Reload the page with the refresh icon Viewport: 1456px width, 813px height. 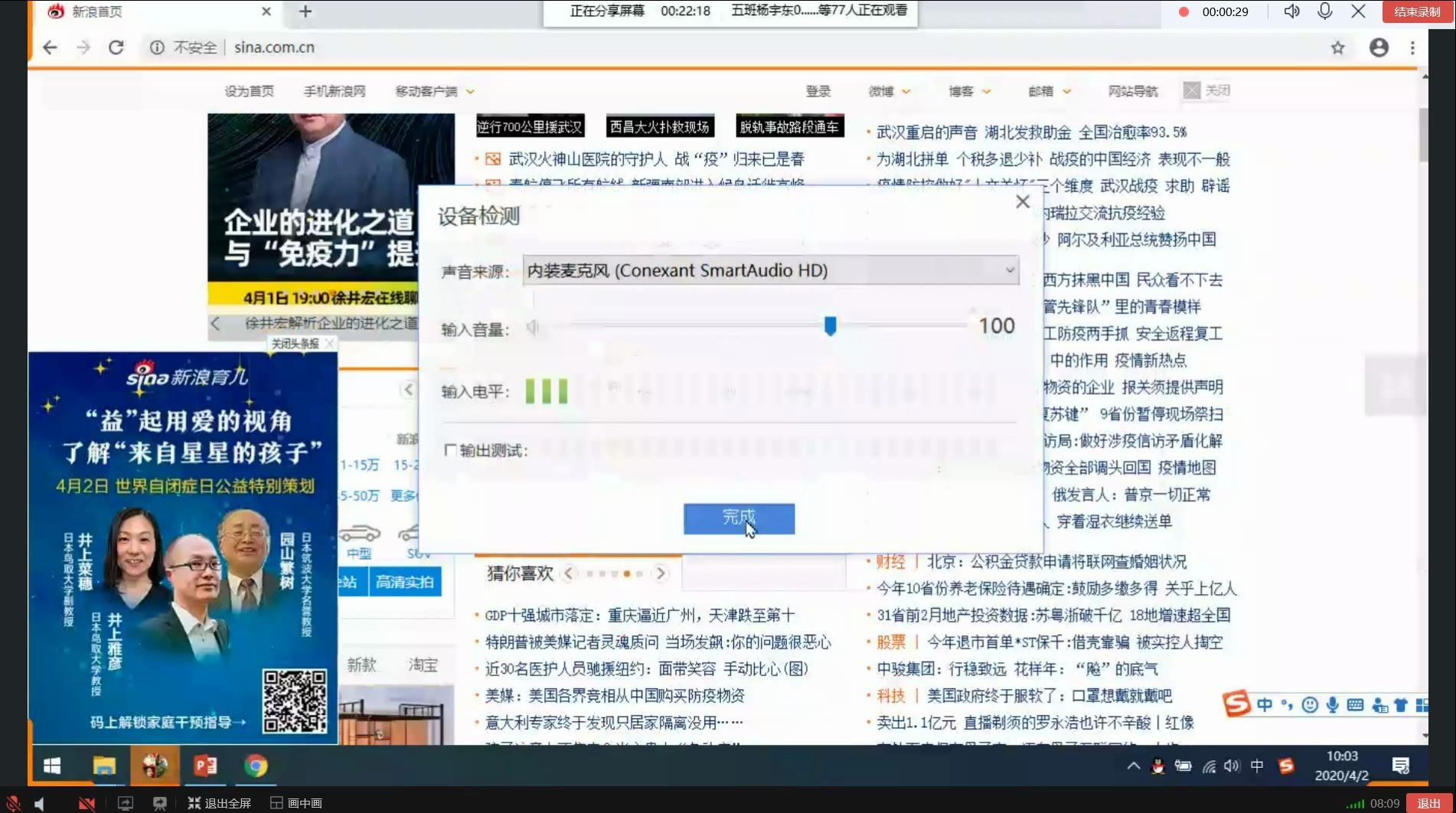(x=116, y=47)
